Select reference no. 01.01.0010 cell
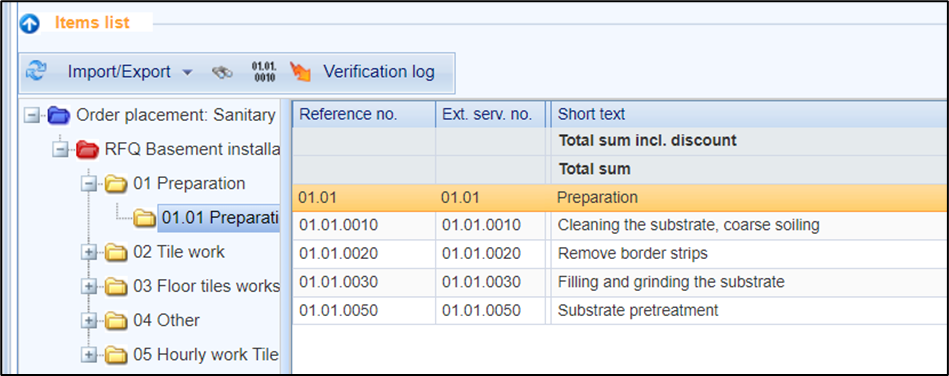 click(364, 226)
